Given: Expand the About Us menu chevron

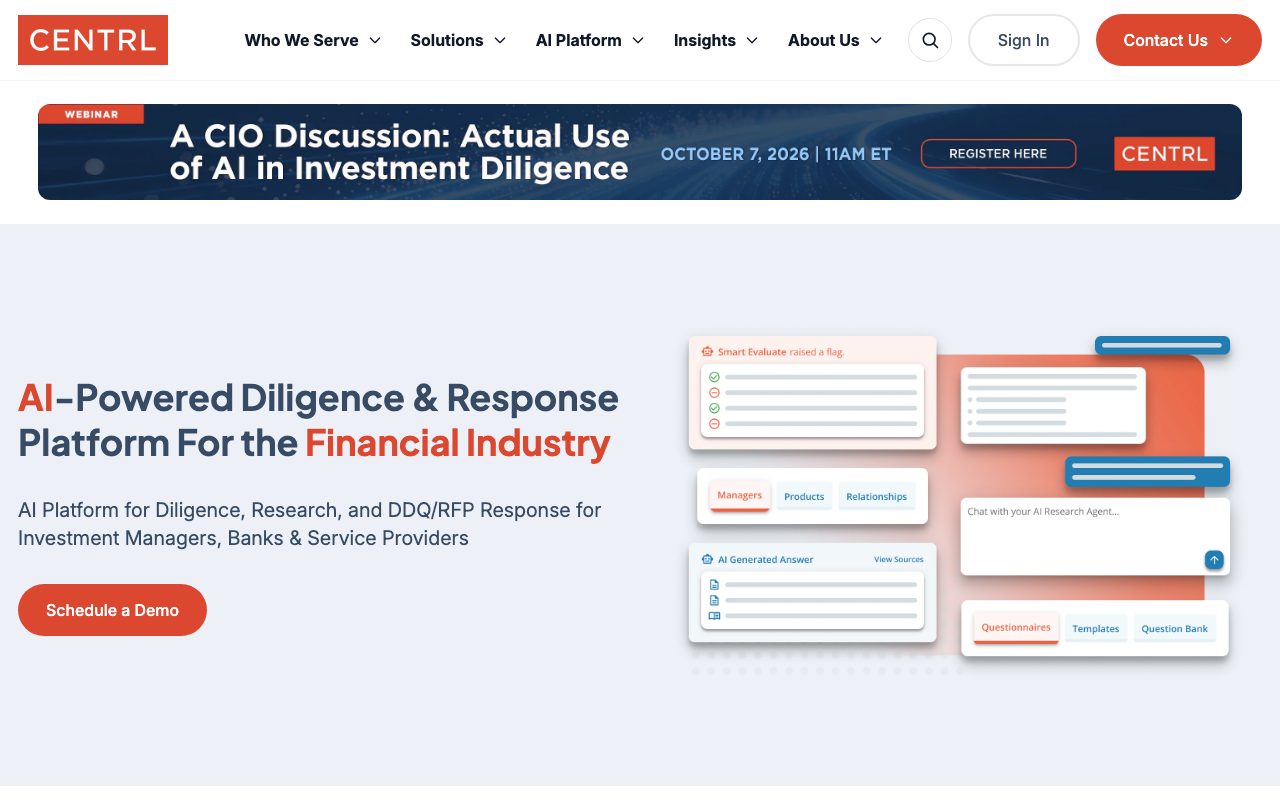Looking at the screenshot, I should 876,40.
